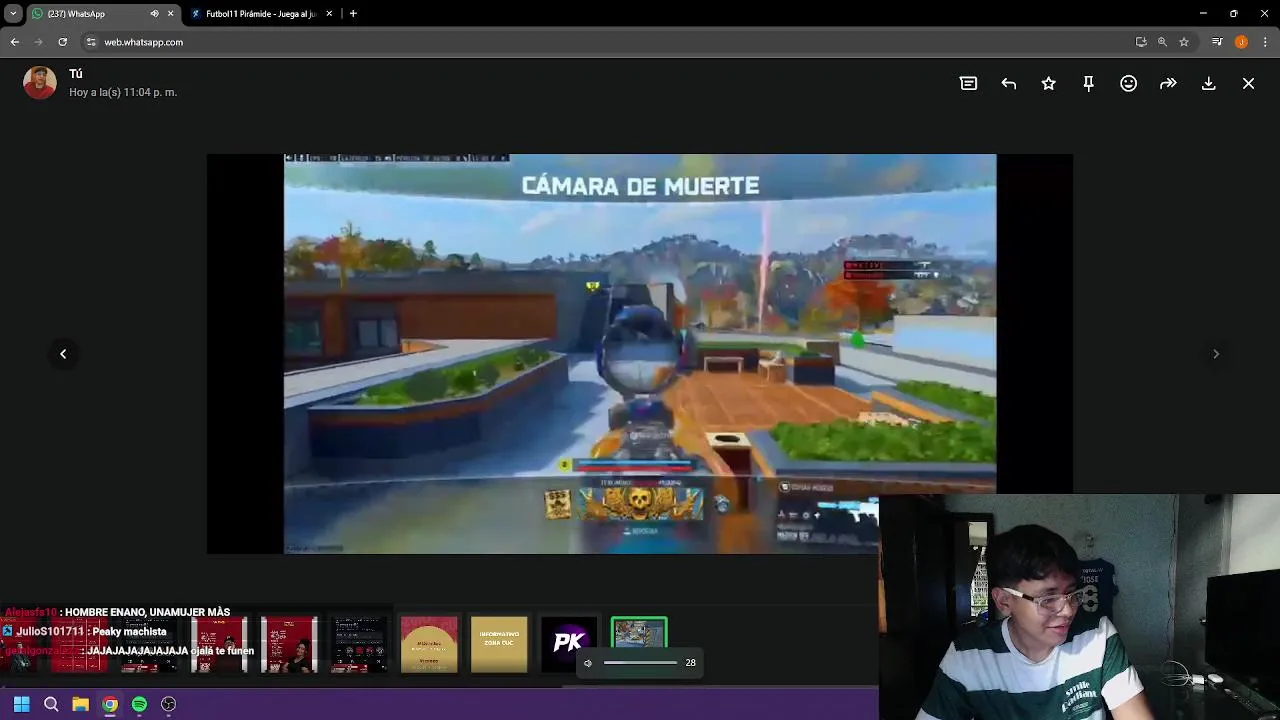Open a new browser tab

tap(353, 14)
